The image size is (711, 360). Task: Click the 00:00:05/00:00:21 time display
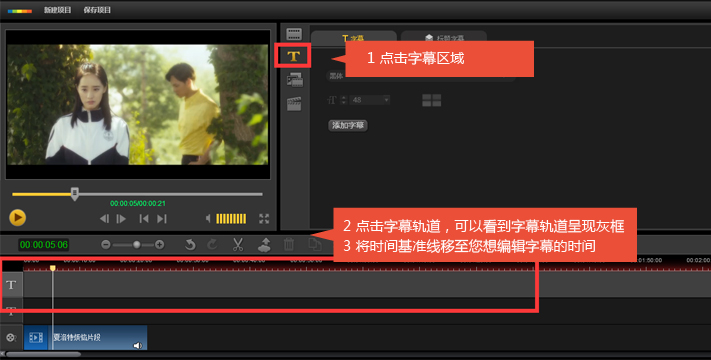[x=138, y=203]
